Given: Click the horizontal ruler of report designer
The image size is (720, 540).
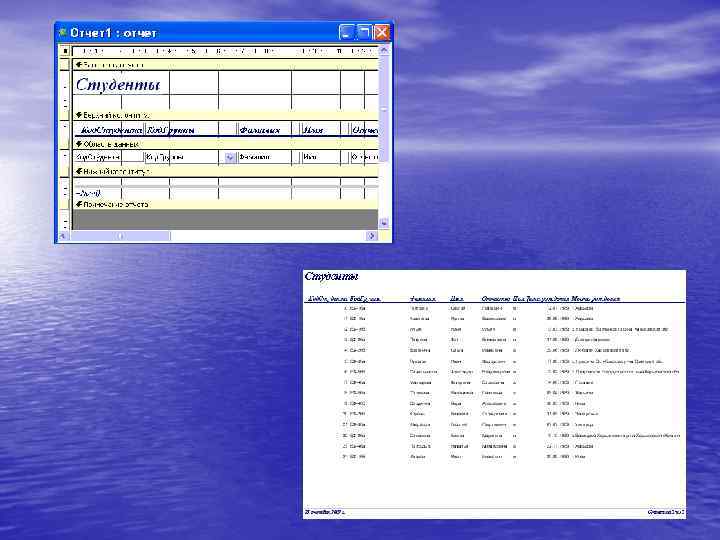Looking at the screenshot, I should pyautogui.click(x=225, y=51).
